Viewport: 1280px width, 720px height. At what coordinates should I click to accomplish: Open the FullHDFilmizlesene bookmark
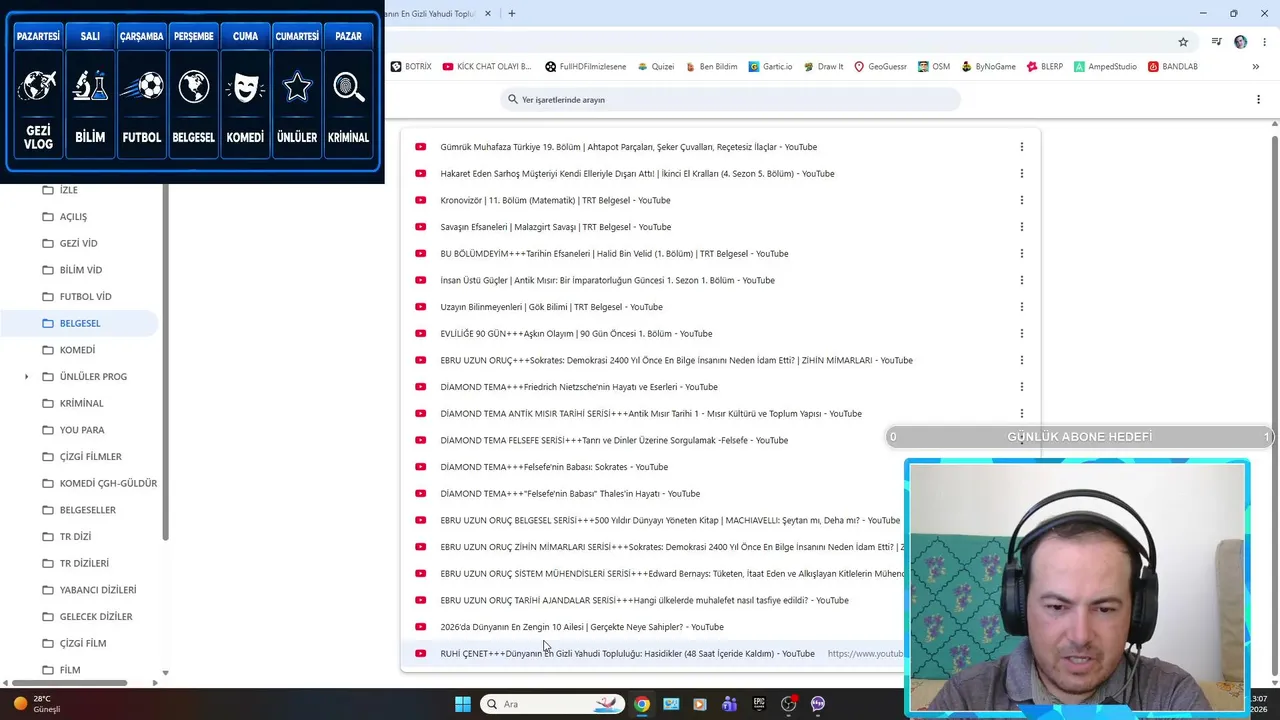(x=585, y=67)
